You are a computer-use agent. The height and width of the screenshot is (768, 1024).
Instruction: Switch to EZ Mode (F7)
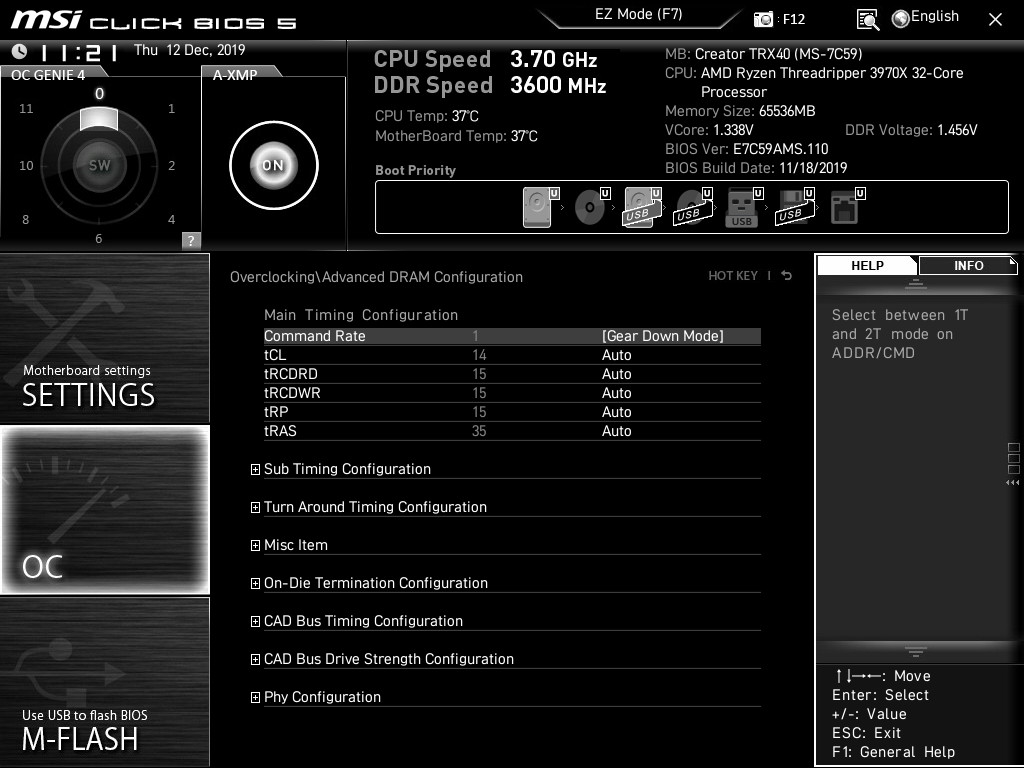point(638,14)
